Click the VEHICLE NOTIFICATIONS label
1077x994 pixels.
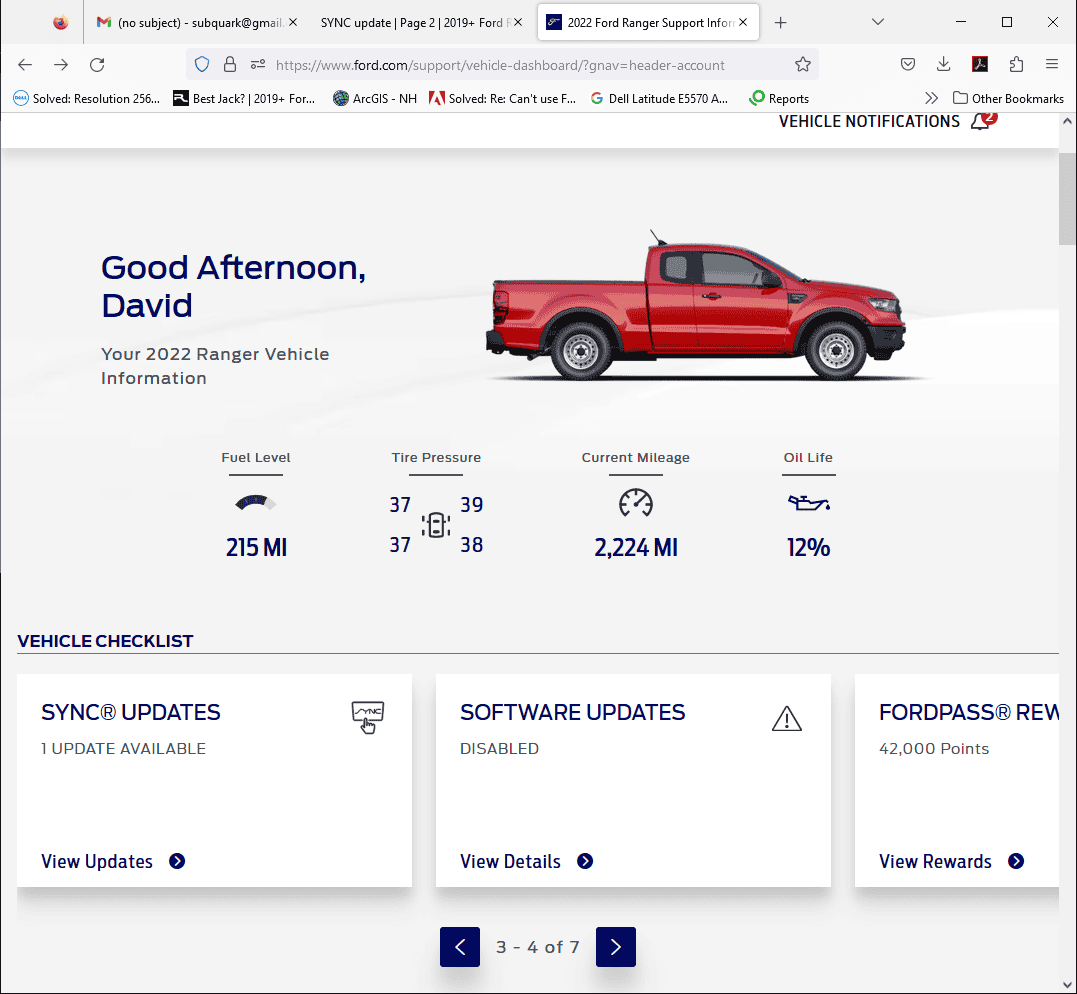[869, 122]
